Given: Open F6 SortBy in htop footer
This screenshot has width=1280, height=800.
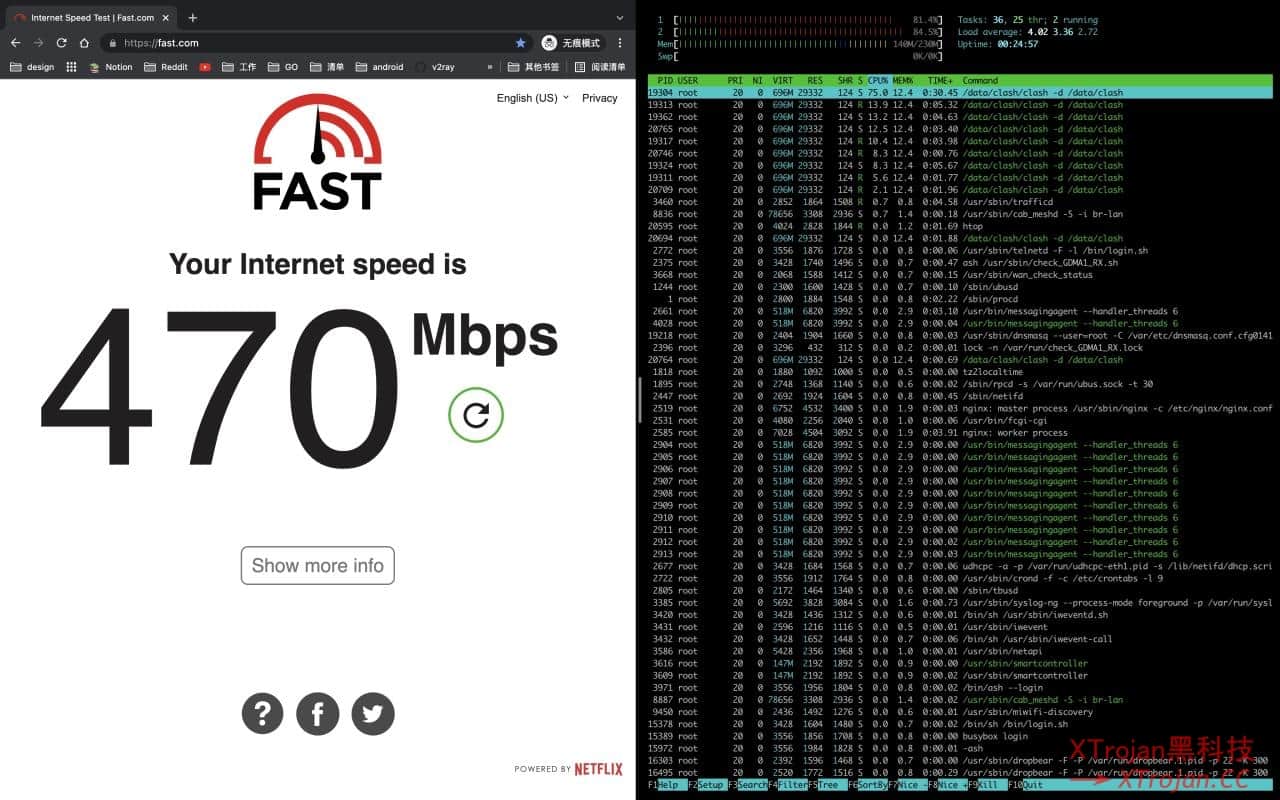Looking at the screenshot, I should tap(867, 785).
